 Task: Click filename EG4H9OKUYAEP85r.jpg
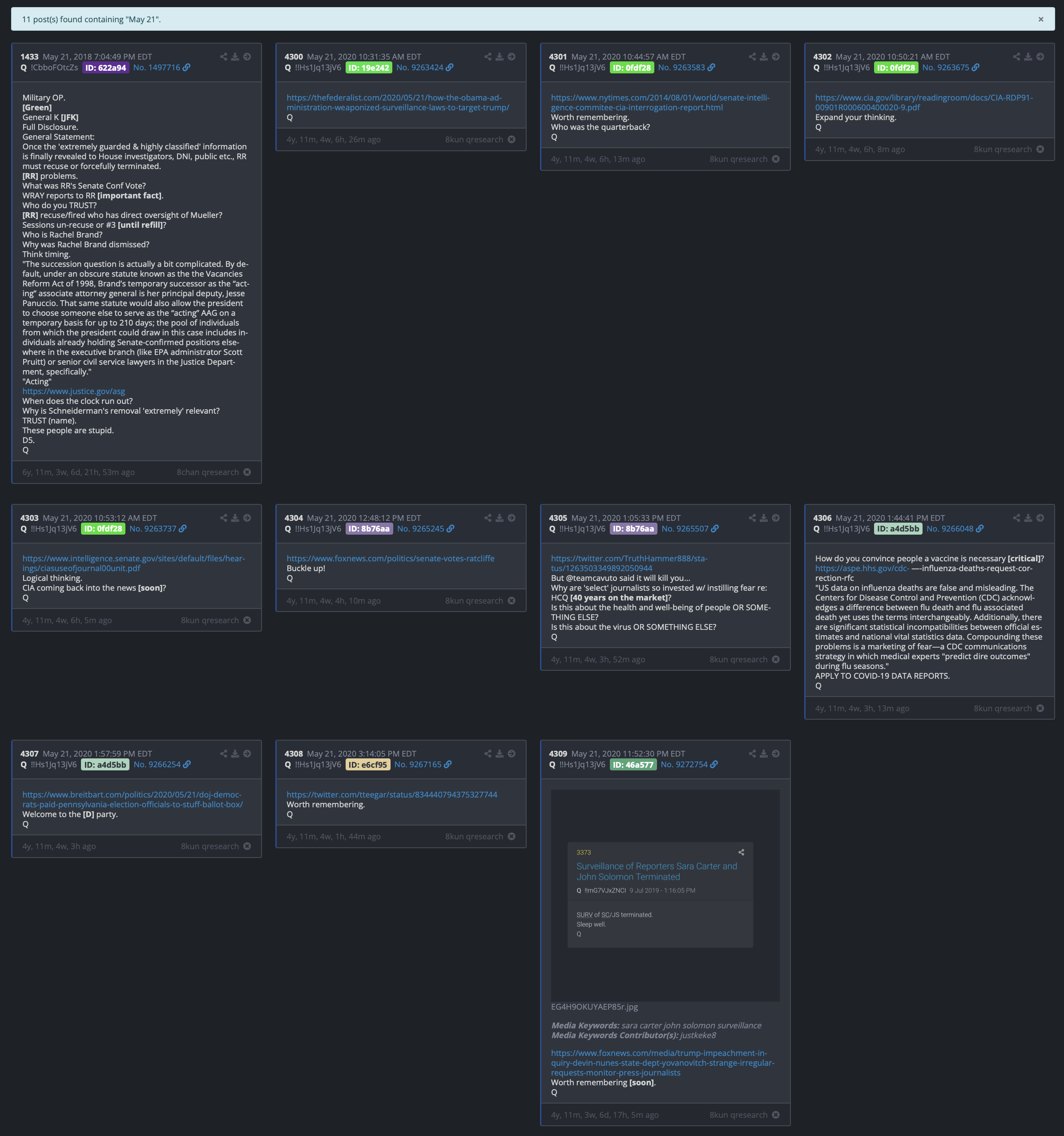[594, 1007]
